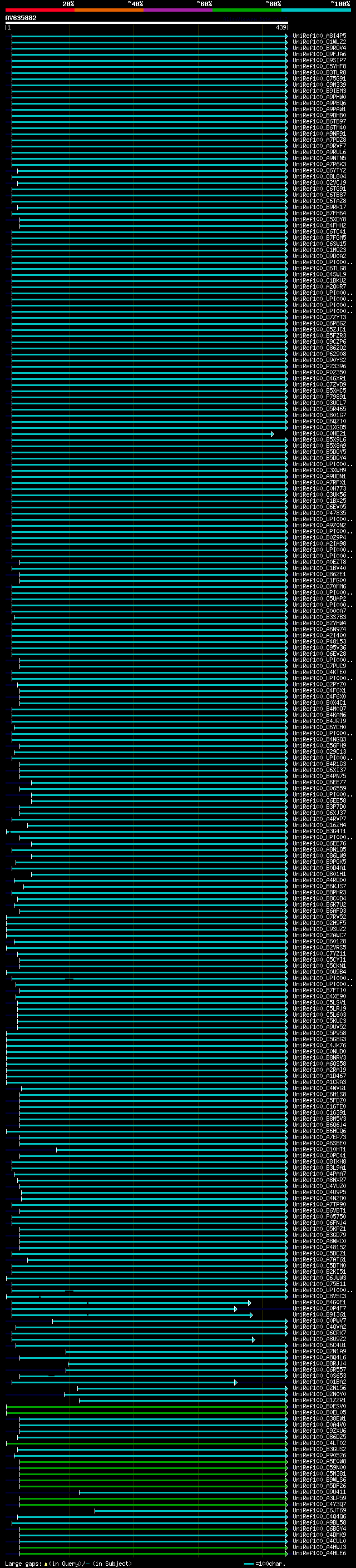Click the red 20% identity legend segment
The height and width of the screenshot is (1568, 356).
39,11
